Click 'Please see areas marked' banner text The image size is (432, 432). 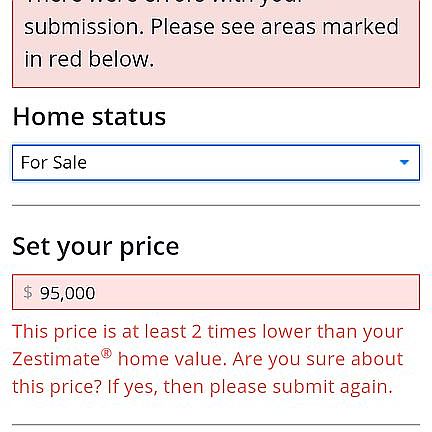click(x=275, y=27)
